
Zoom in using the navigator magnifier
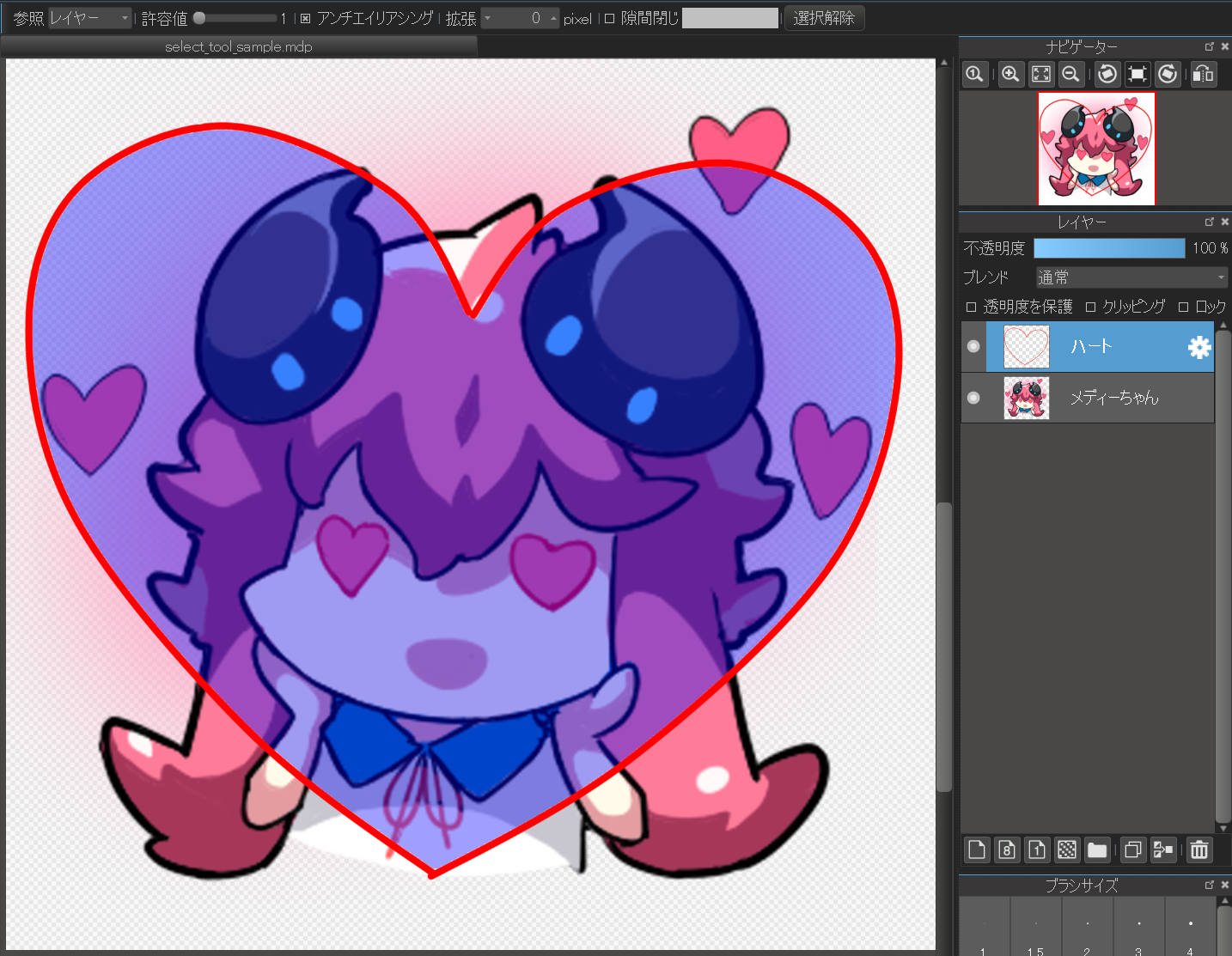click(1011, 74)
